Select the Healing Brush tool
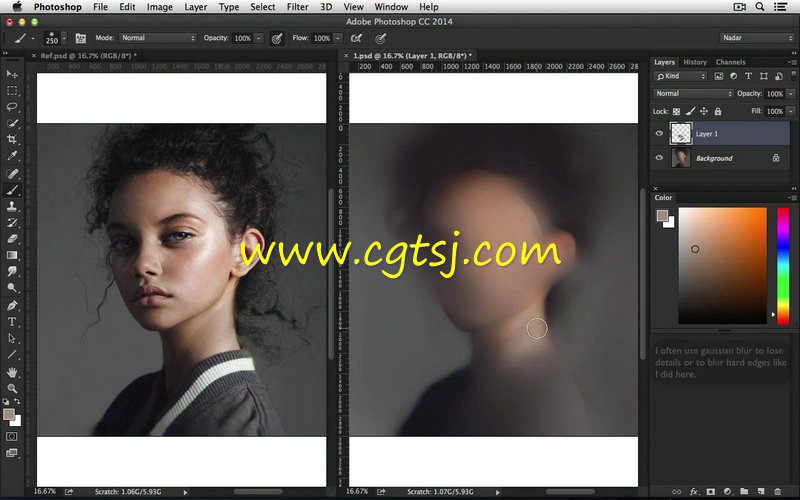 point(12,173)
